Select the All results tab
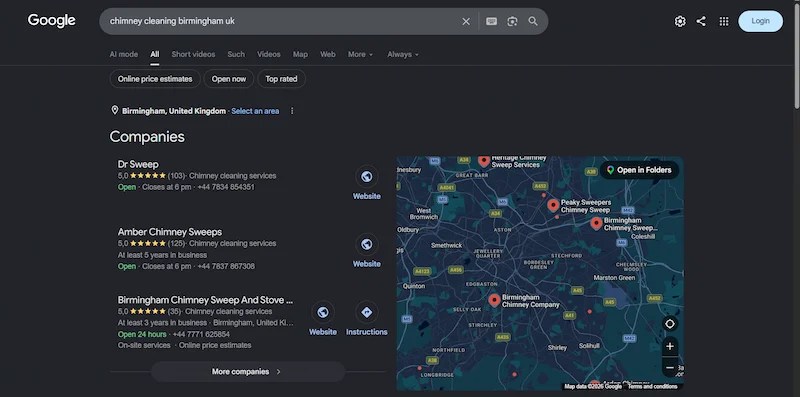 (x=155, y=54)
